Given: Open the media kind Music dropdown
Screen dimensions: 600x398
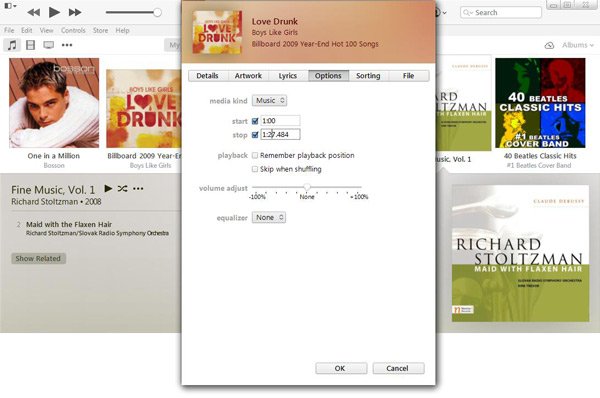Looking at the screenshot, I should [269, 100].
